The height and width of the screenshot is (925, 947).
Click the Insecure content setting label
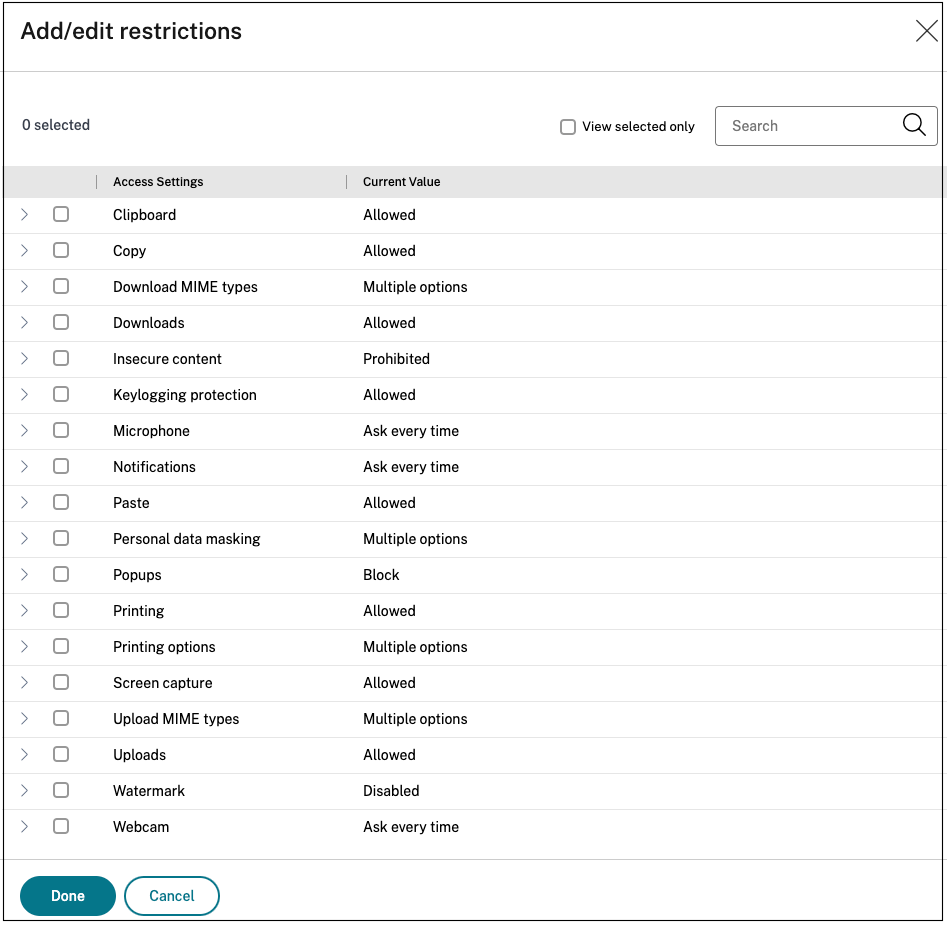(167, 359)
